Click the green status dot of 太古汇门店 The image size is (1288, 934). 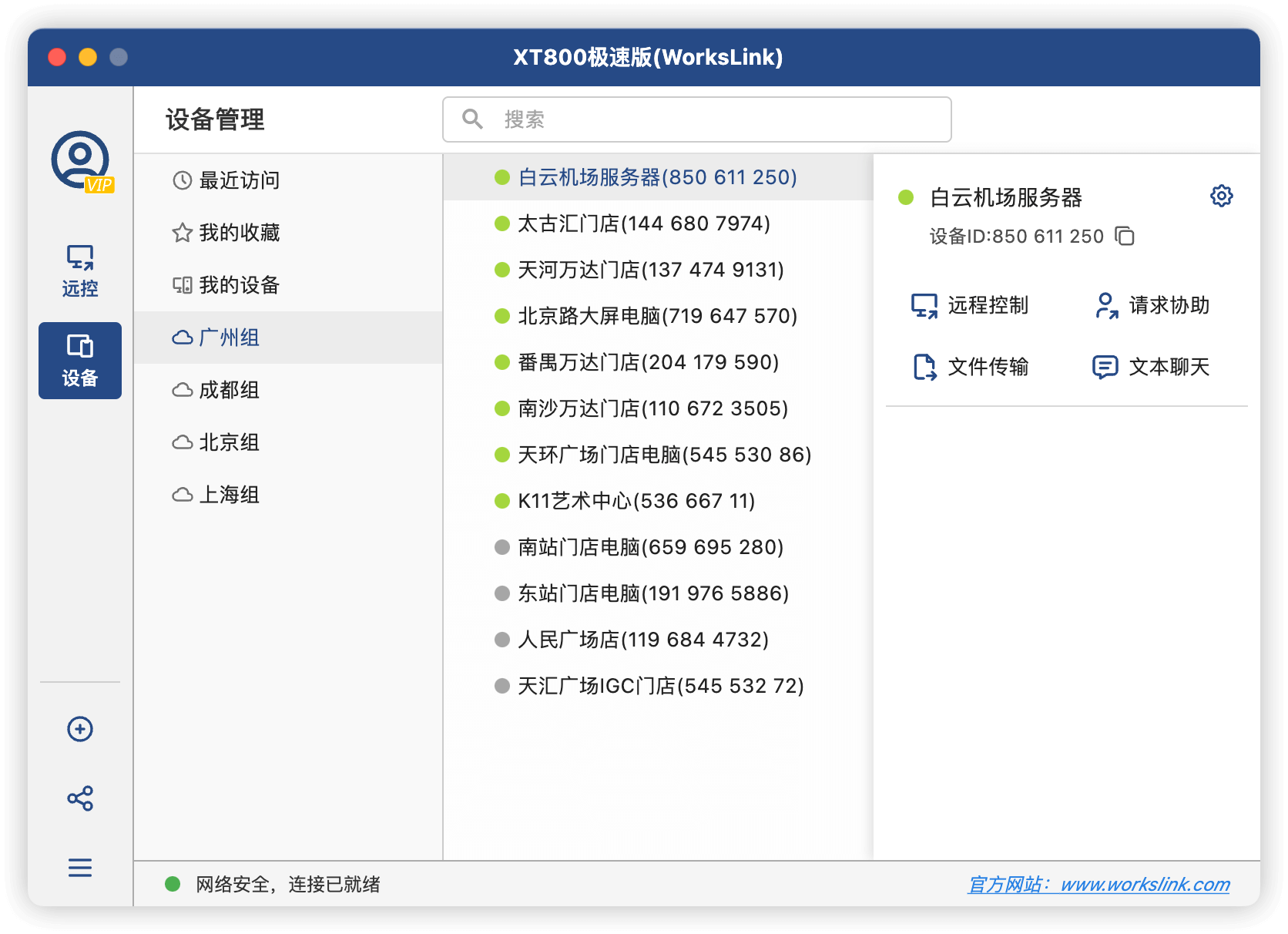click(x=502, y=223)
